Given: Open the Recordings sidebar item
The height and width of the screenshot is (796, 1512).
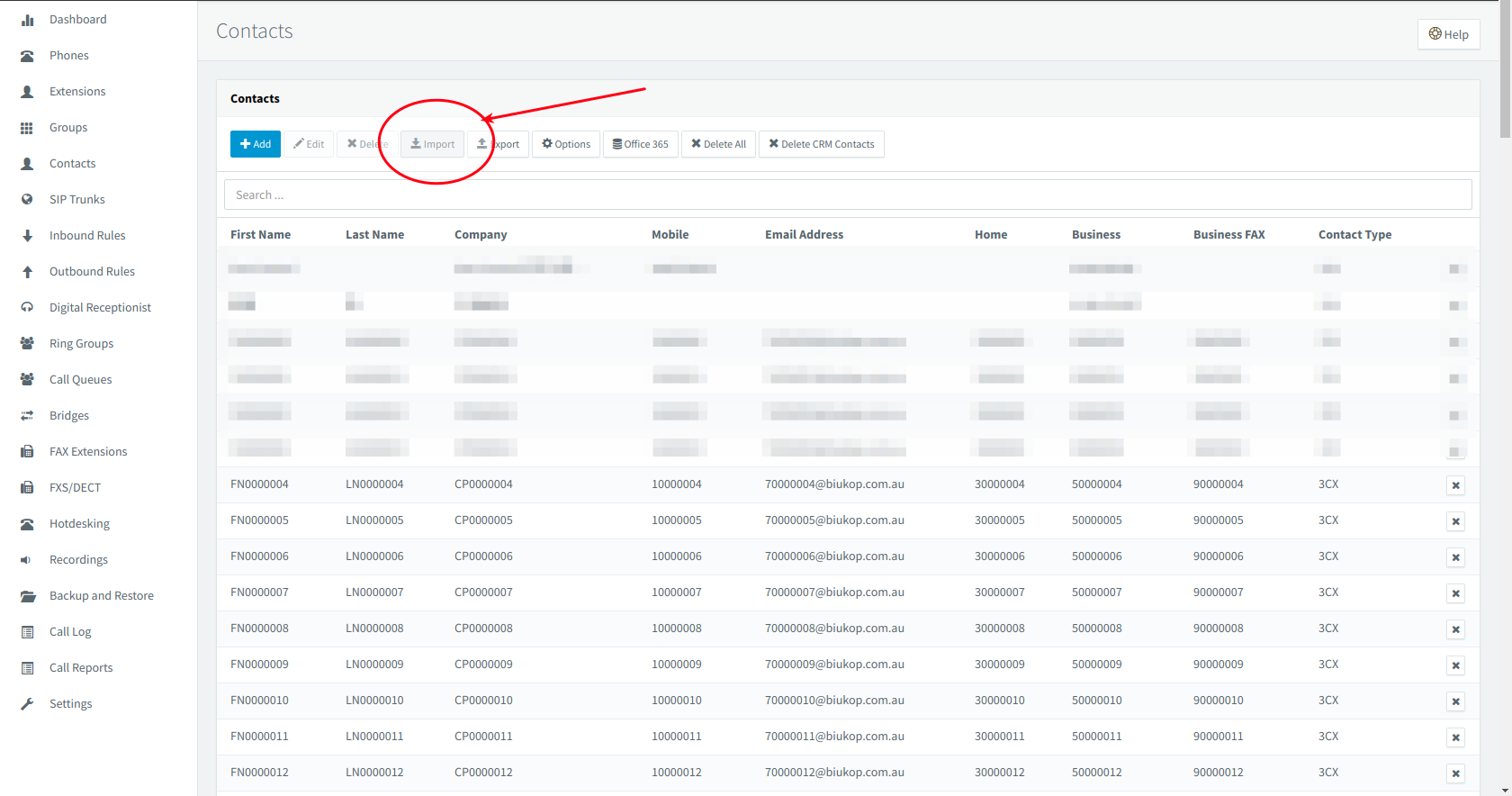Looking at the screenshot, I should pos(78,560).
